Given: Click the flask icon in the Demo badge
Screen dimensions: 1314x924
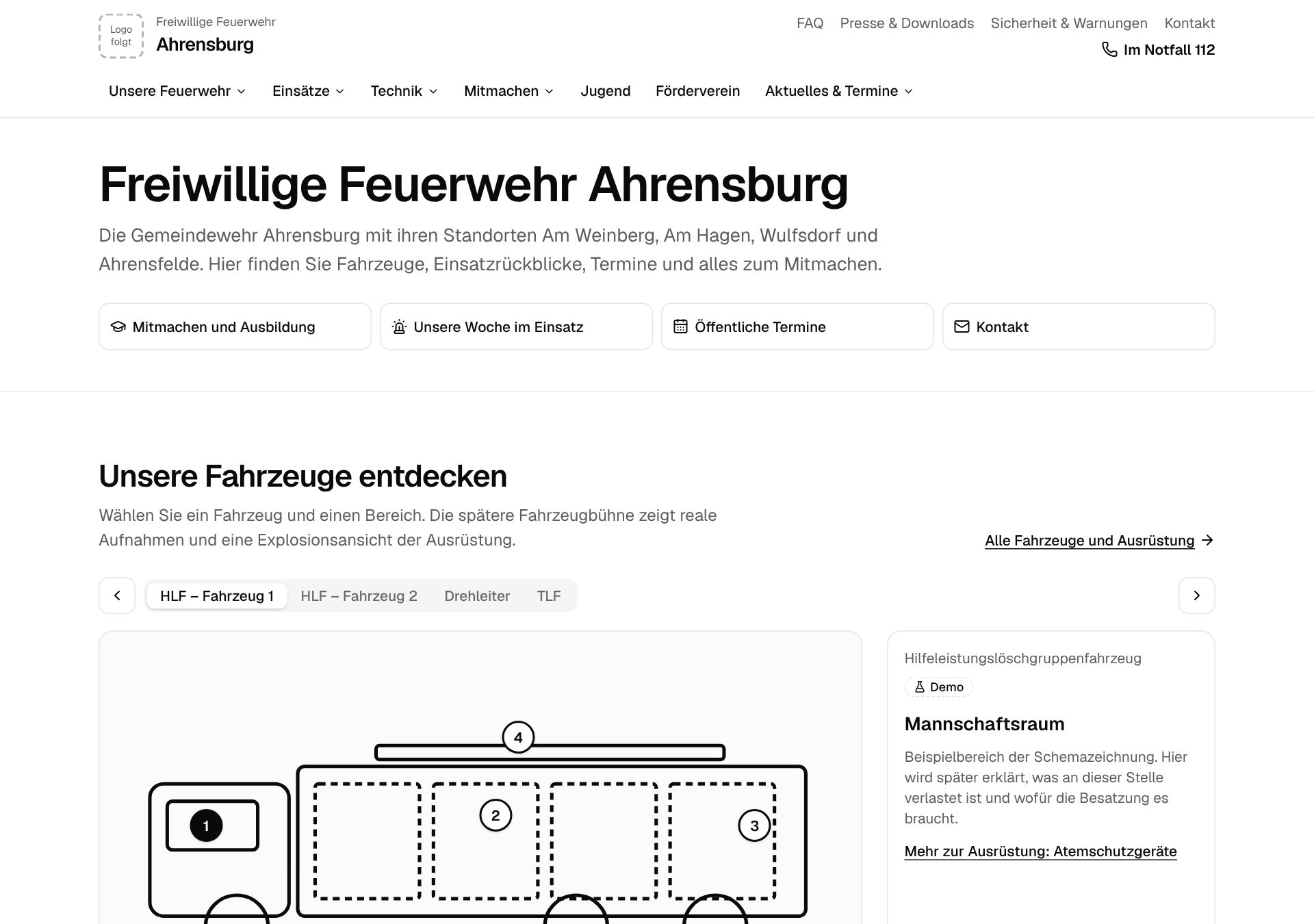Looking at the screenshot, I should click(920, 686).
